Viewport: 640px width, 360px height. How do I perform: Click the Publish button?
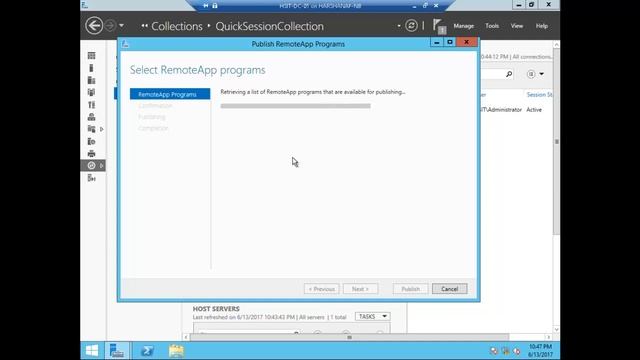pos(411,289)
